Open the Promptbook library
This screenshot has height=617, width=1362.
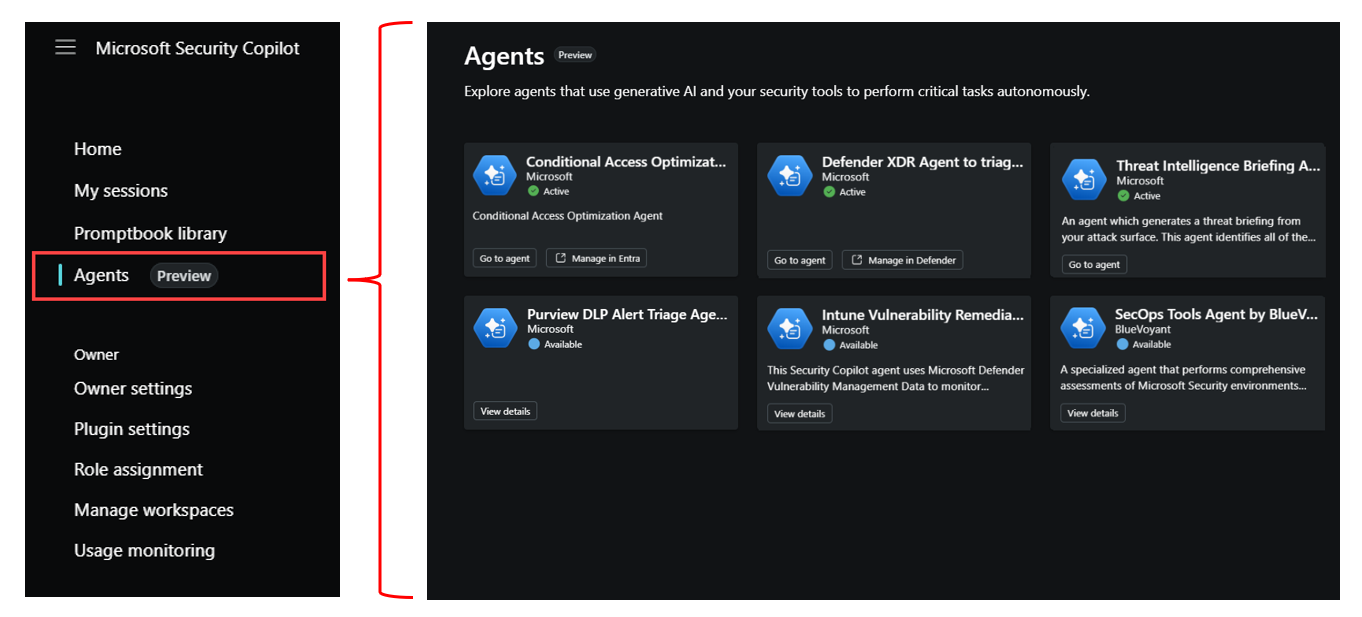pos(150,233)
